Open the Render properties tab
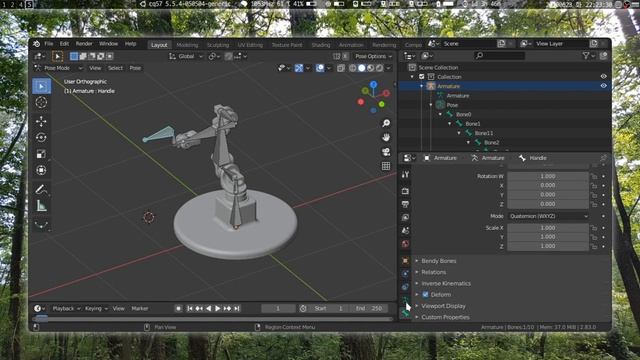Image resolution: width=640 pixels, height=360 pixels. click(405, 191)
